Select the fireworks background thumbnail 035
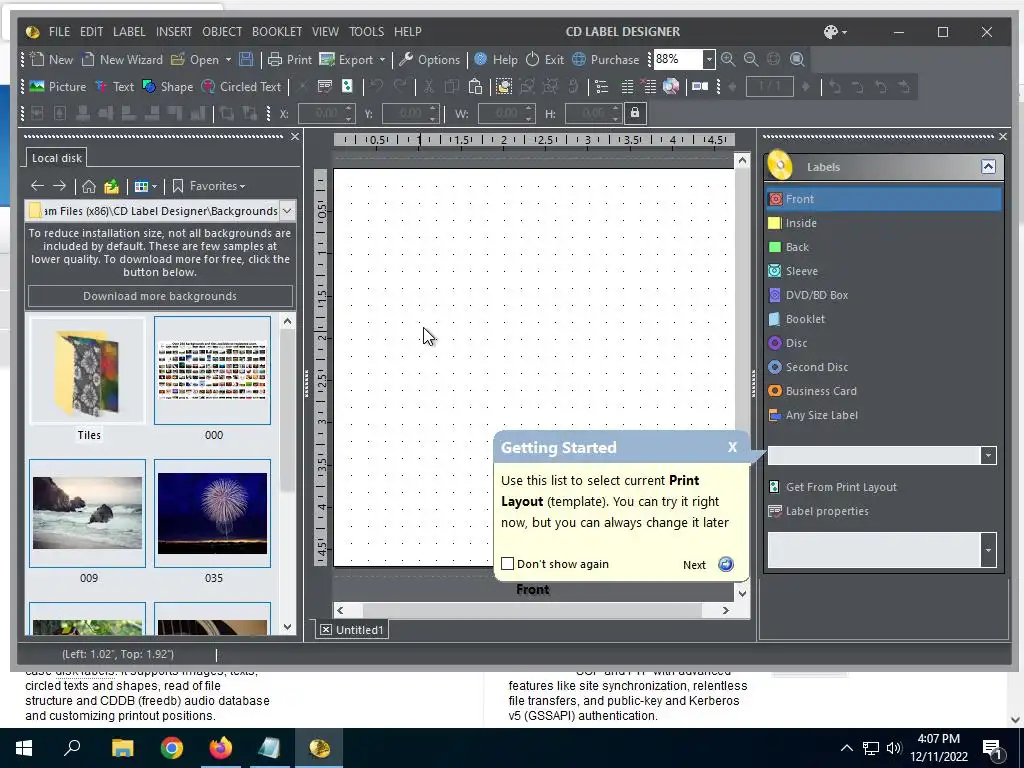 pyautogui.click(x=212, y=513)
